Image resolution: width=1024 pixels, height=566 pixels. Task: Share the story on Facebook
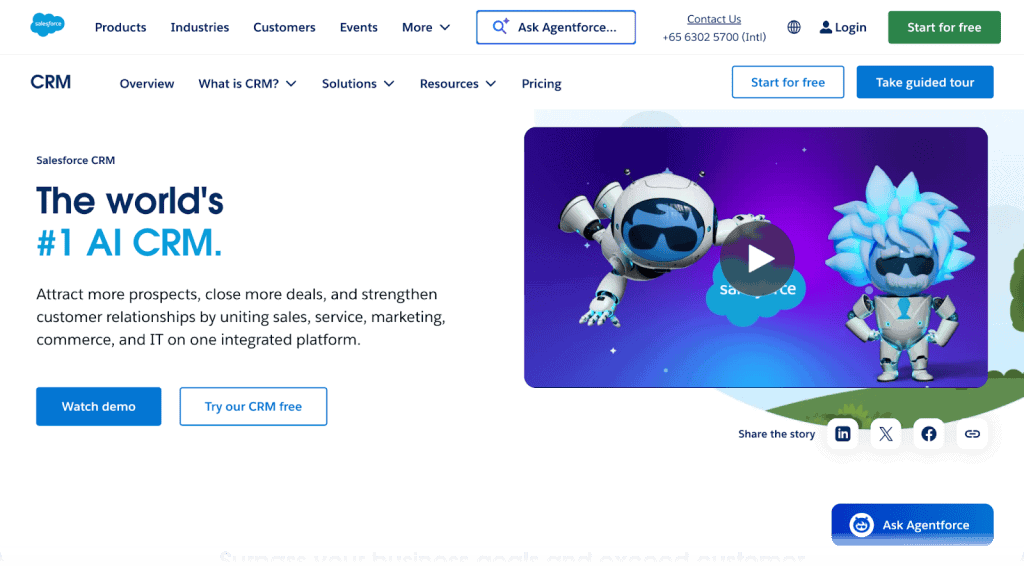[x=929, y=433]
